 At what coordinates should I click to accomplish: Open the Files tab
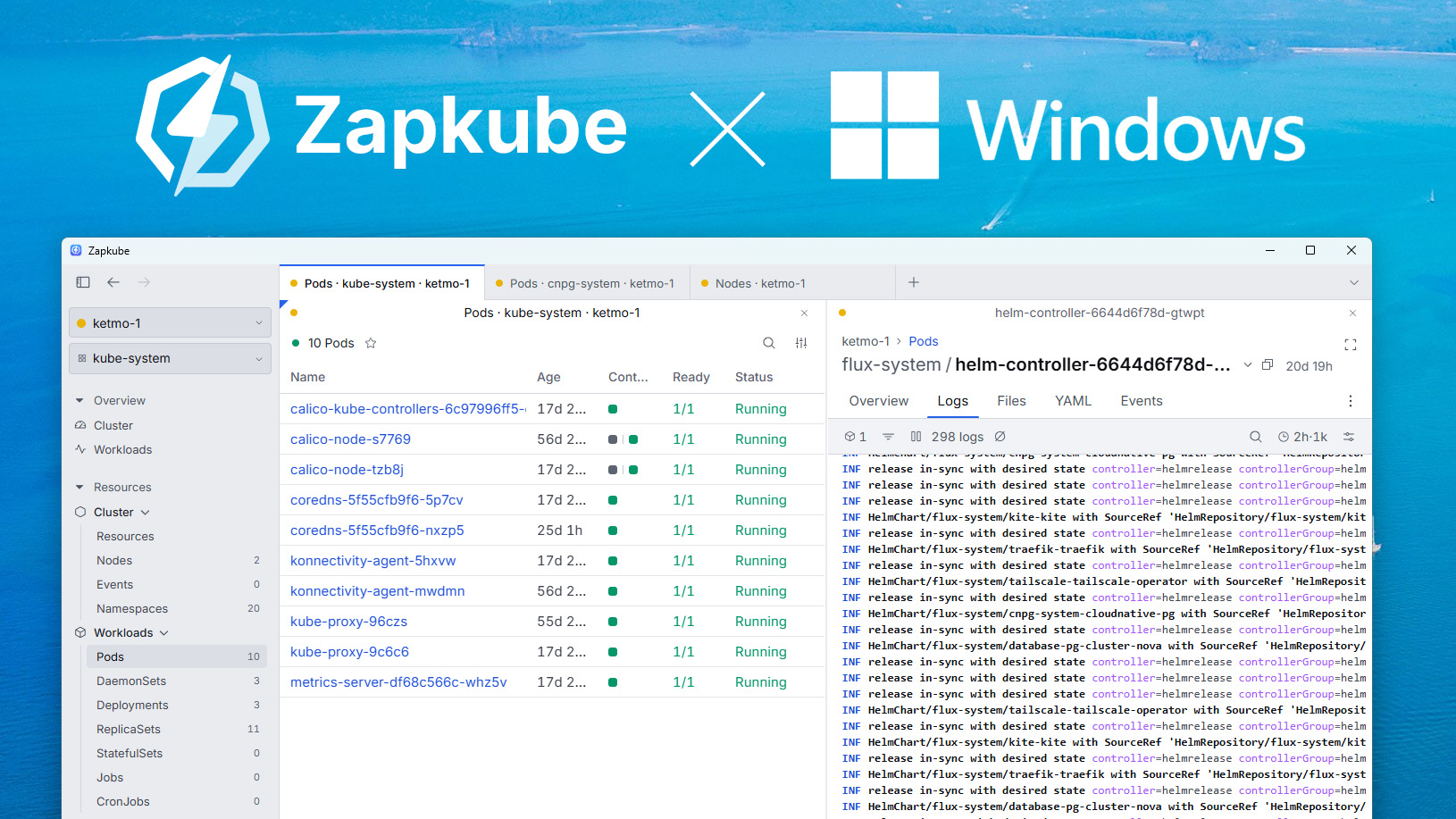click(x=1011, y=401)
